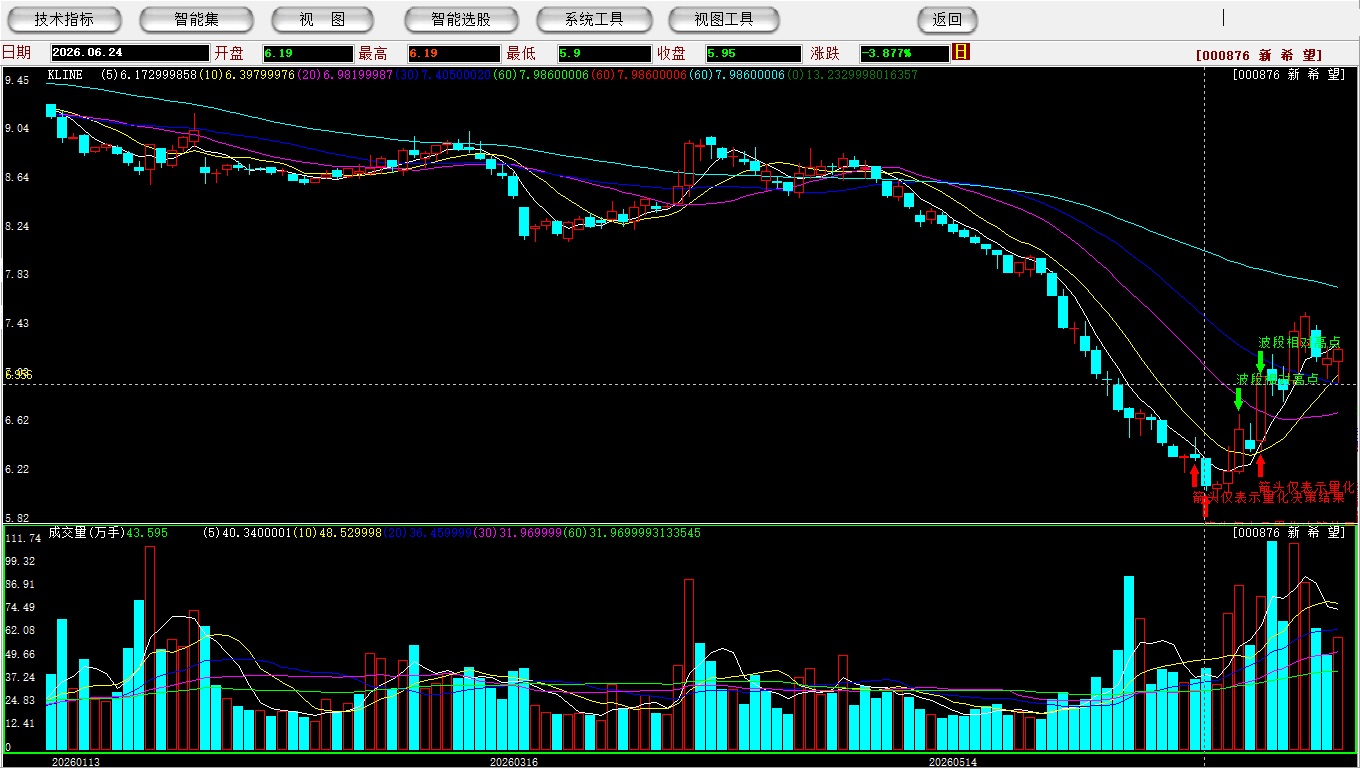The image size is (1360, 768).
Task: Click the 6.22 price axis label
Action: tap(16, 470)
